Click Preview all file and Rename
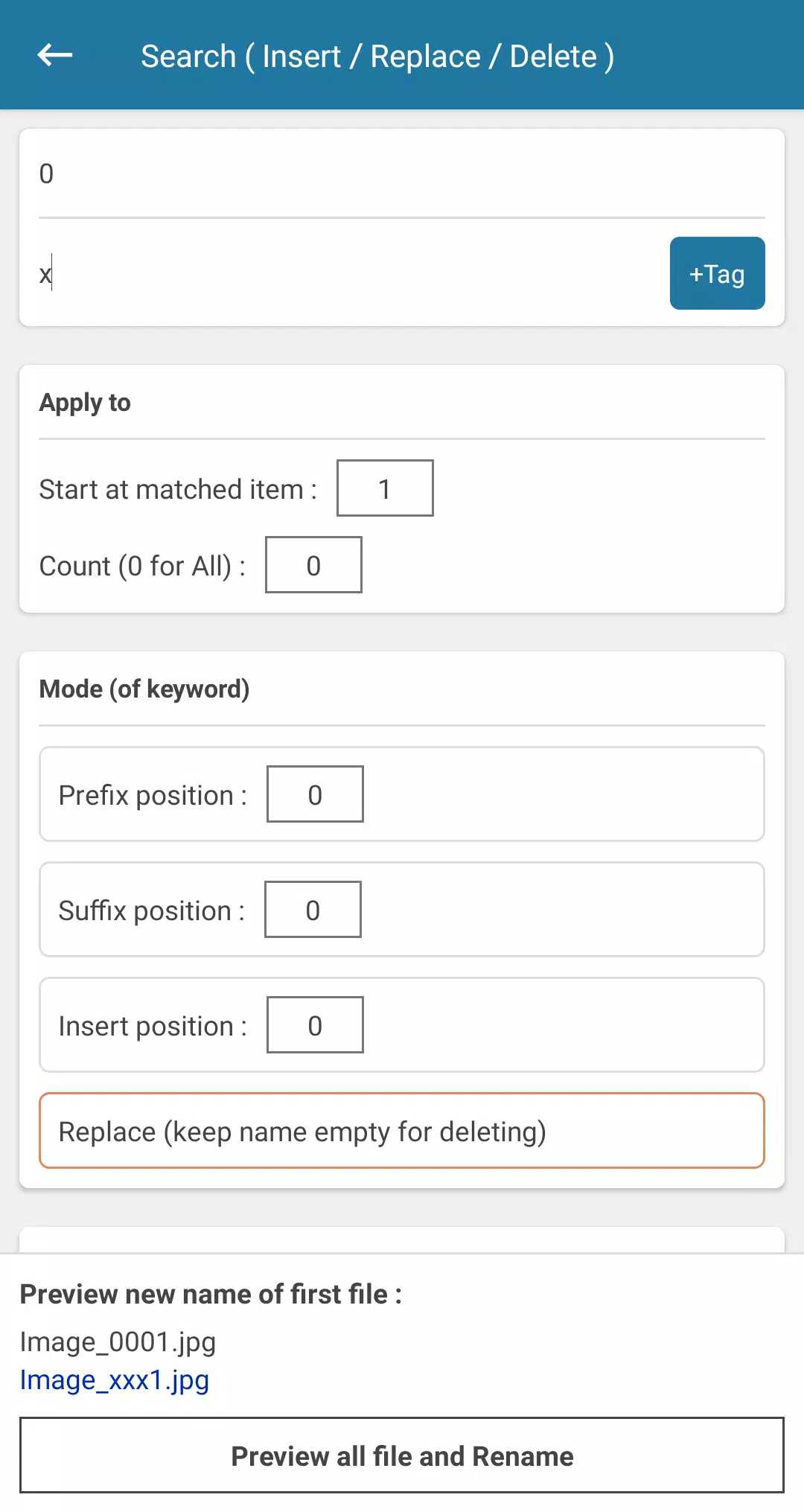 pos(402,1455)
